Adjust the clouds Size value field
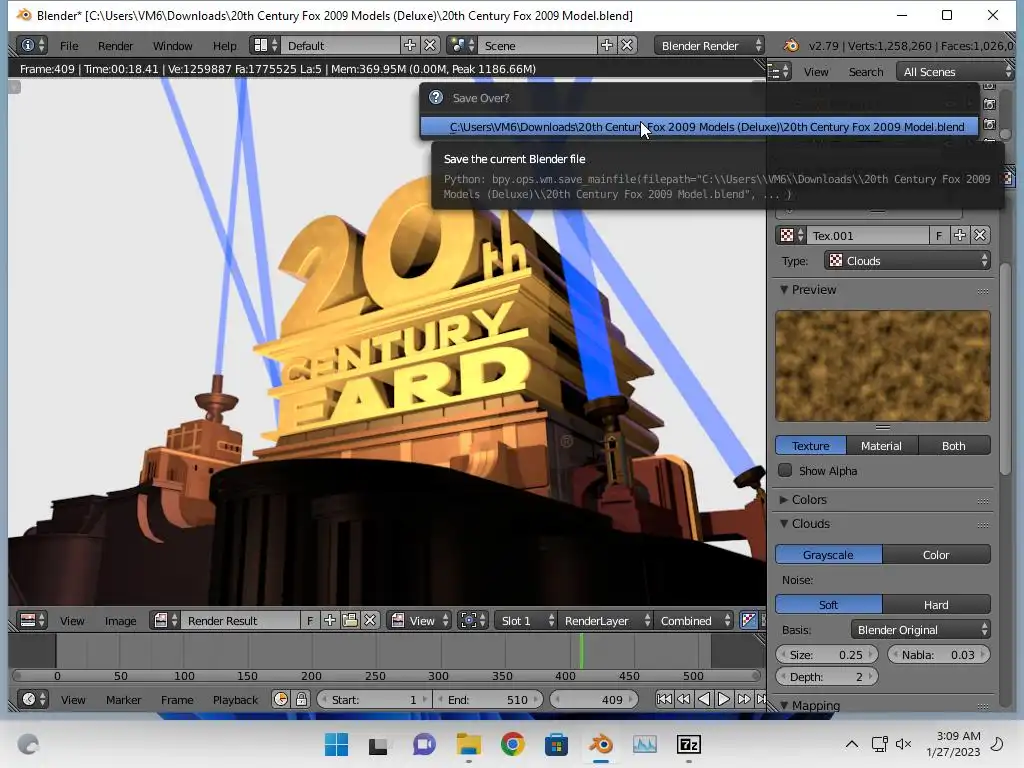This screenshot has width=1024, height=768. (x=827, y=654)
